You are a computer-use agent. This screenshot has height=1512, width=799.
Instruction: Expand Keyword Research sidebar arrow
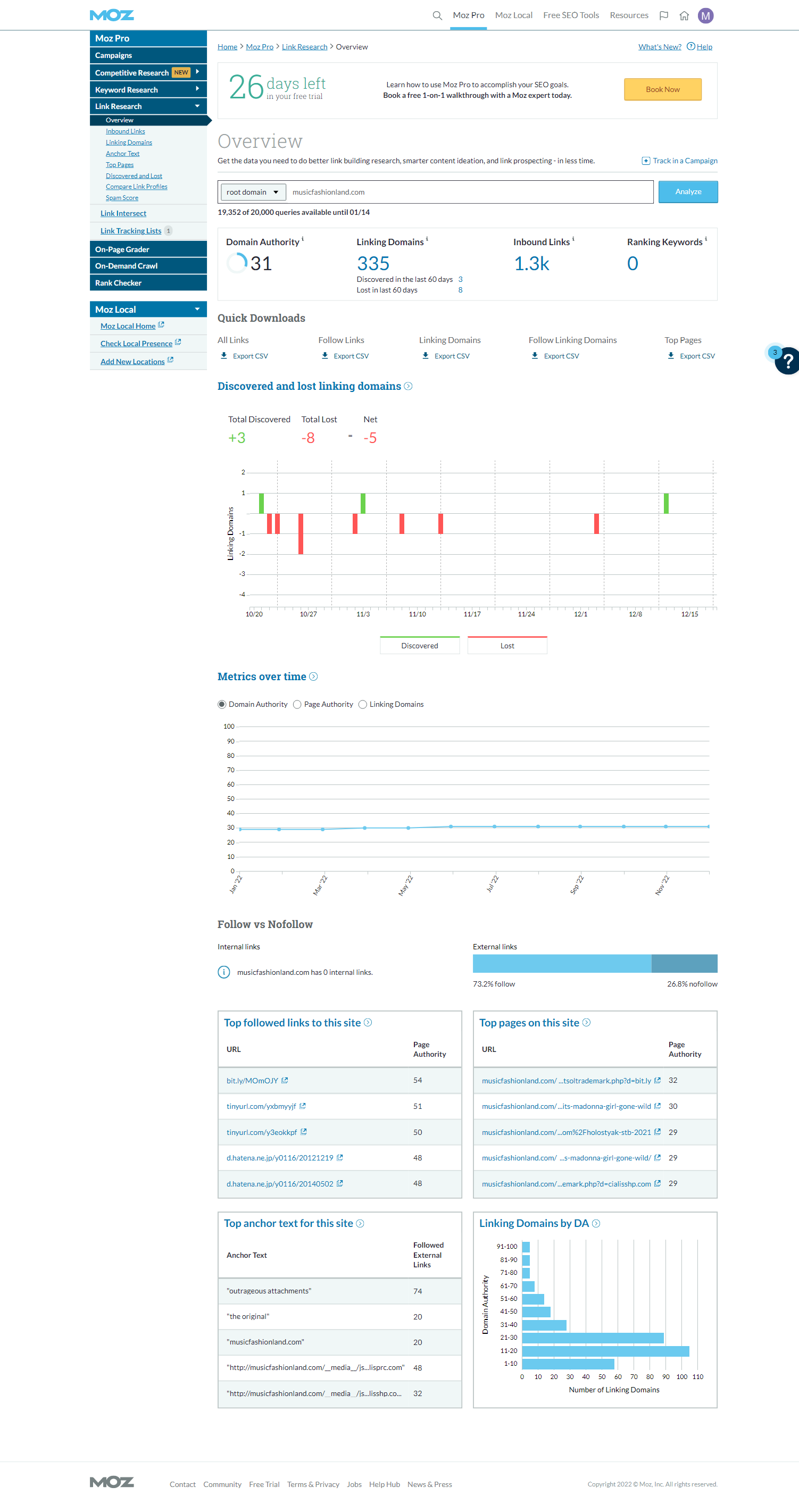coord(197,89)
